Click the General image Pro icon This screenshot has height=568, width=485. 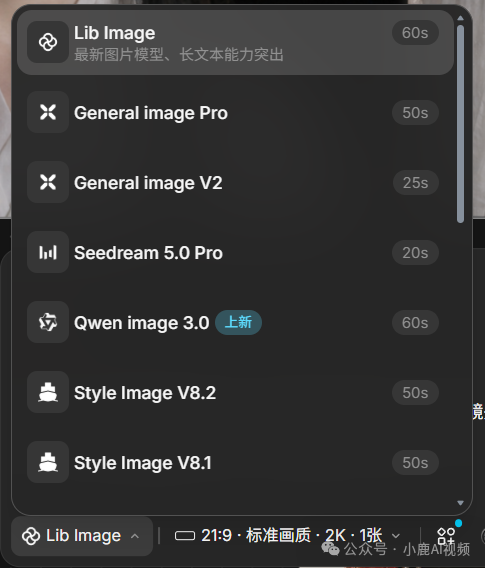48,112
